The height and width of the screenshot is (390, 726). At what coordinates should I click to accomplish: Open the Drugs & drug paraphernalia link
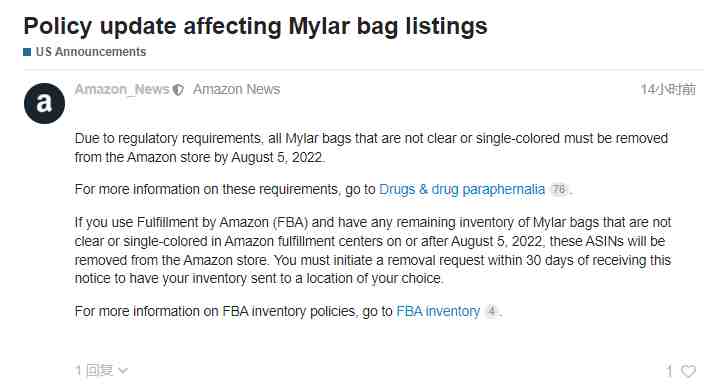[x=462, y=189]
